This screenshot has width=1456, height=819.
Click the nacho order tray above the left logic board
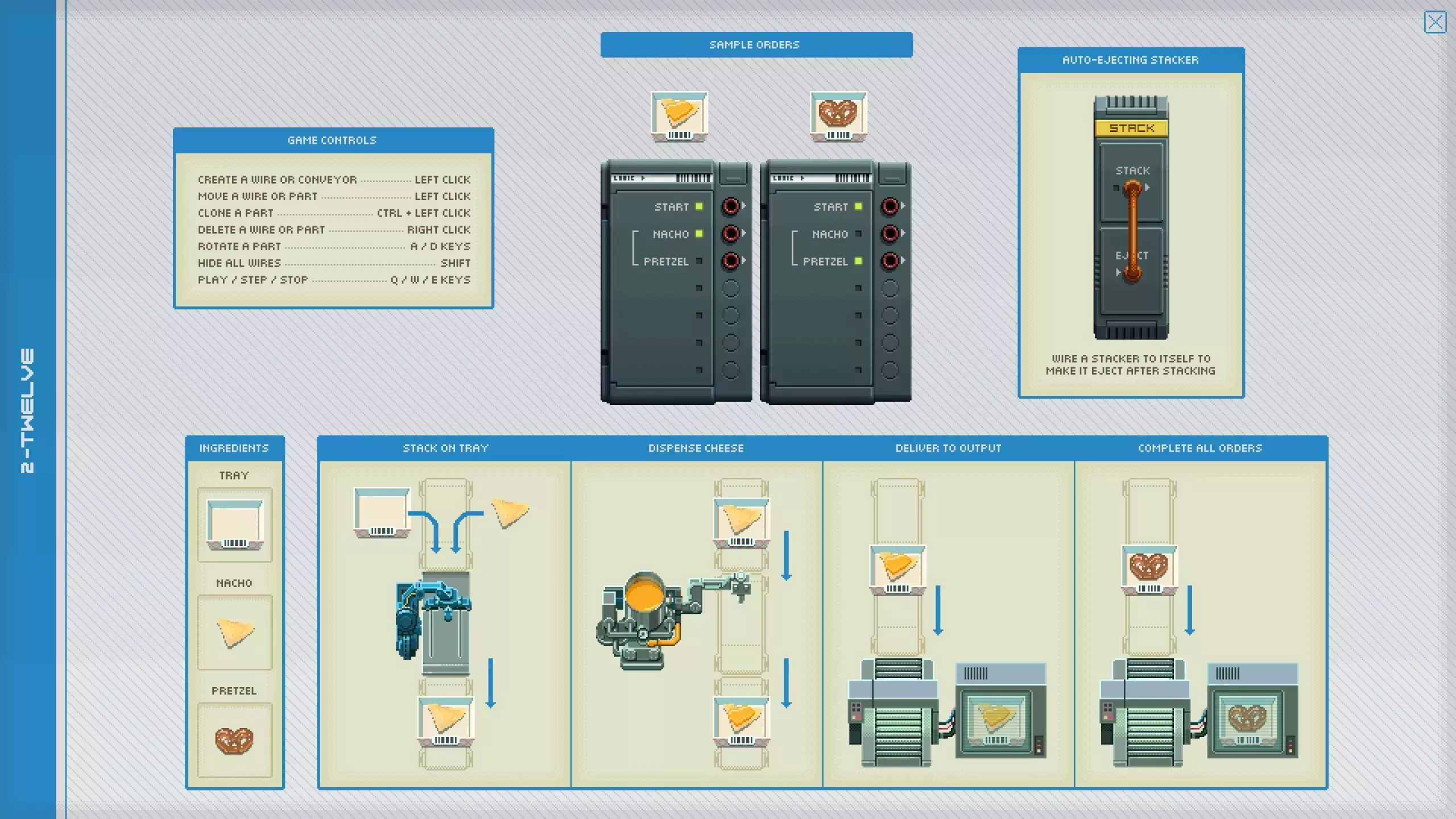click(679, 117)
